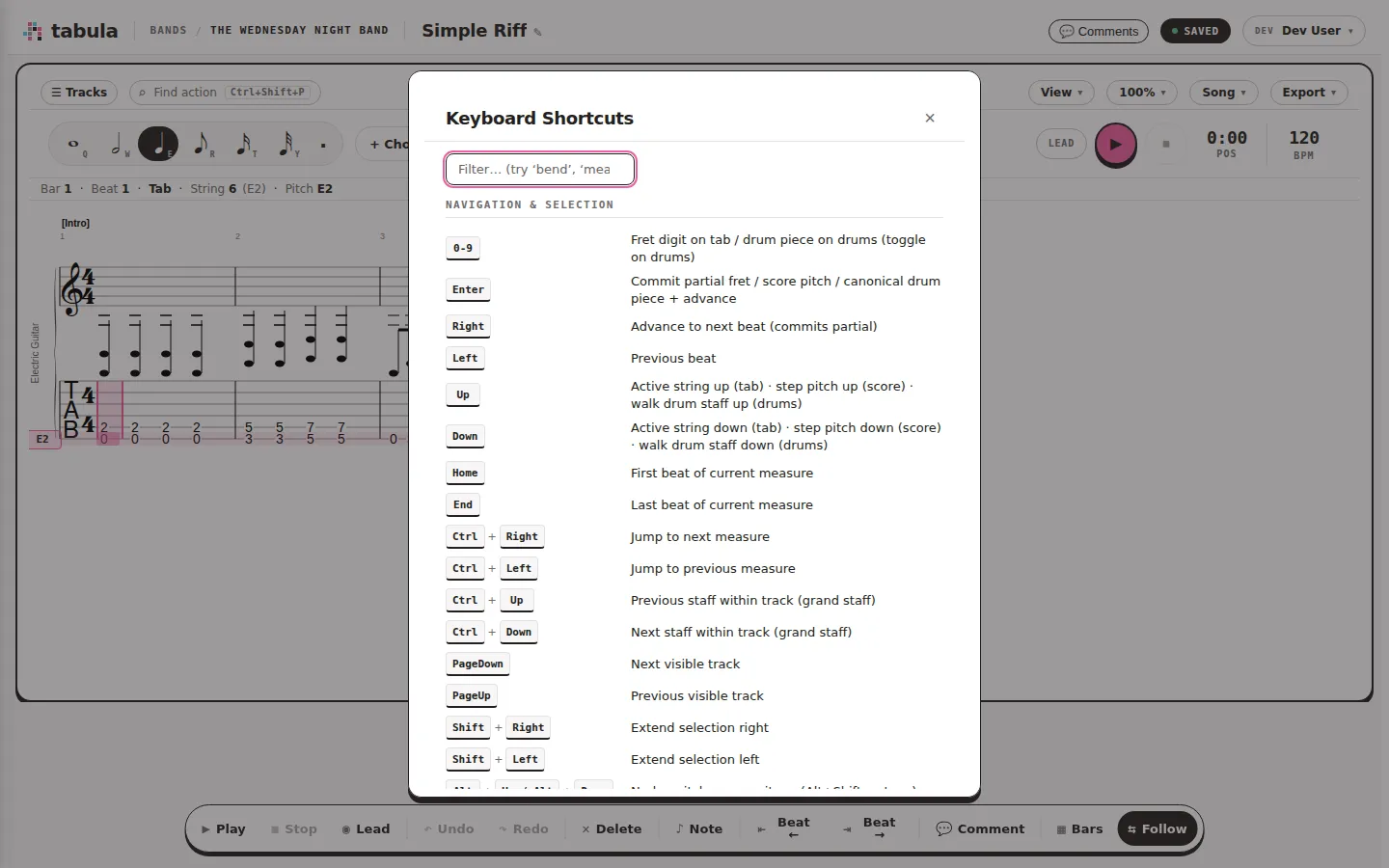Click the Electric Guitar track label
The height and width of the screenshot is (868, 1389).
(x=36, y=353)
